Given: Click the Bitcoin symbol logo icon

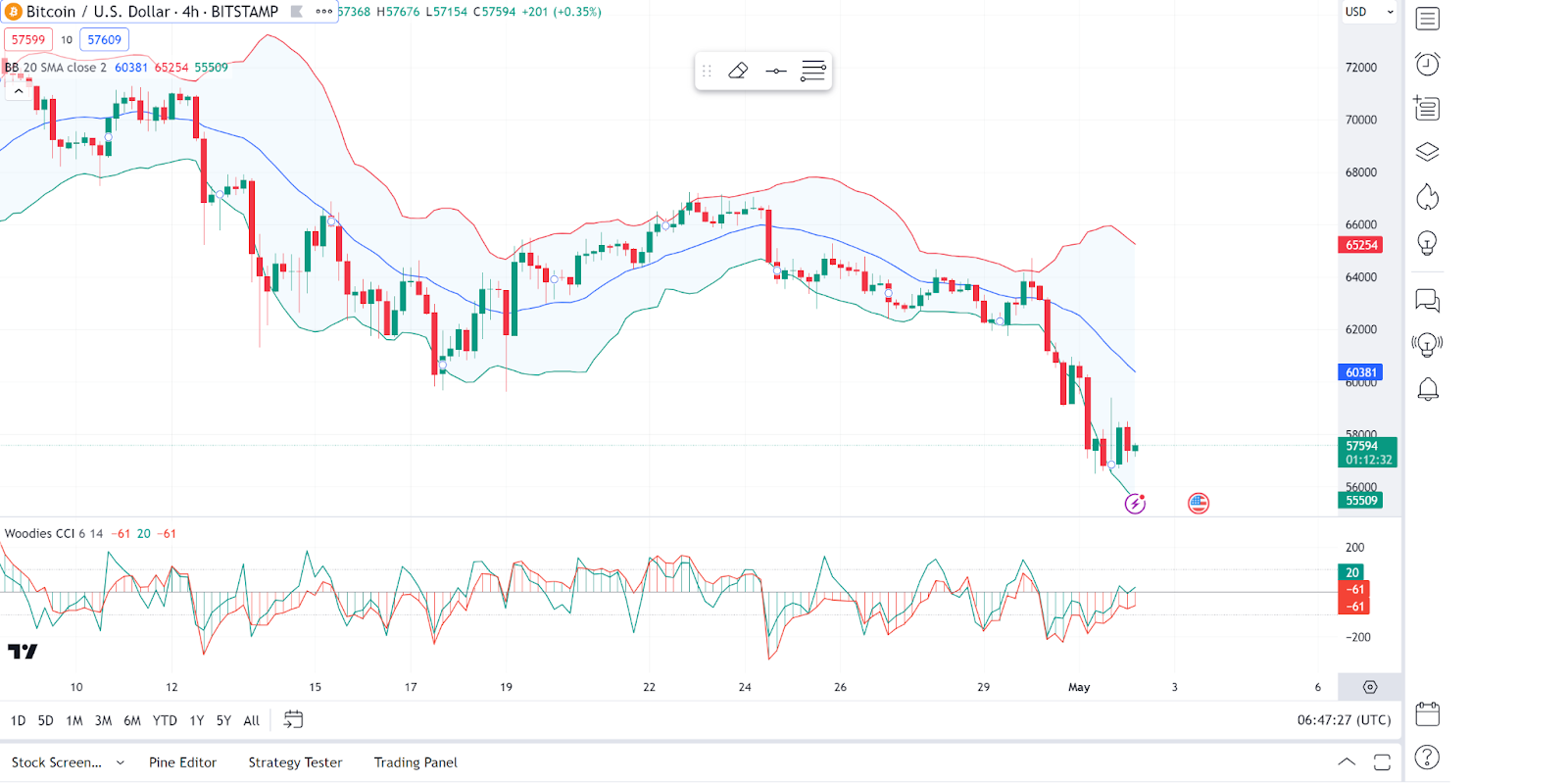Looking at the screenshot, I should (14, 12).
